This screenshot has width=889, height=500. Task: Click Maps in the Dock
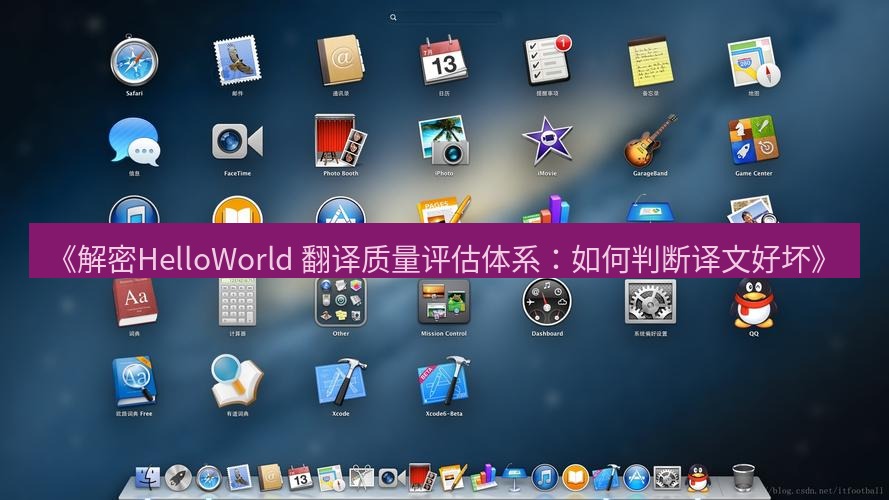(x=331, y=477)
